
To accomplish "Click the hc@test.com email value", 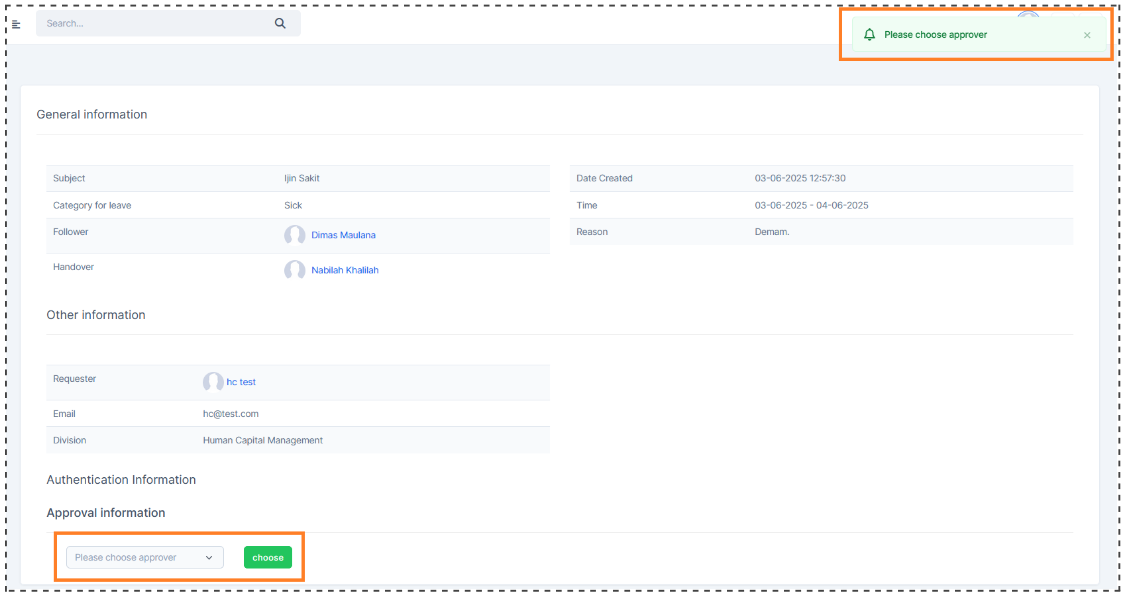I will [230, 414].
